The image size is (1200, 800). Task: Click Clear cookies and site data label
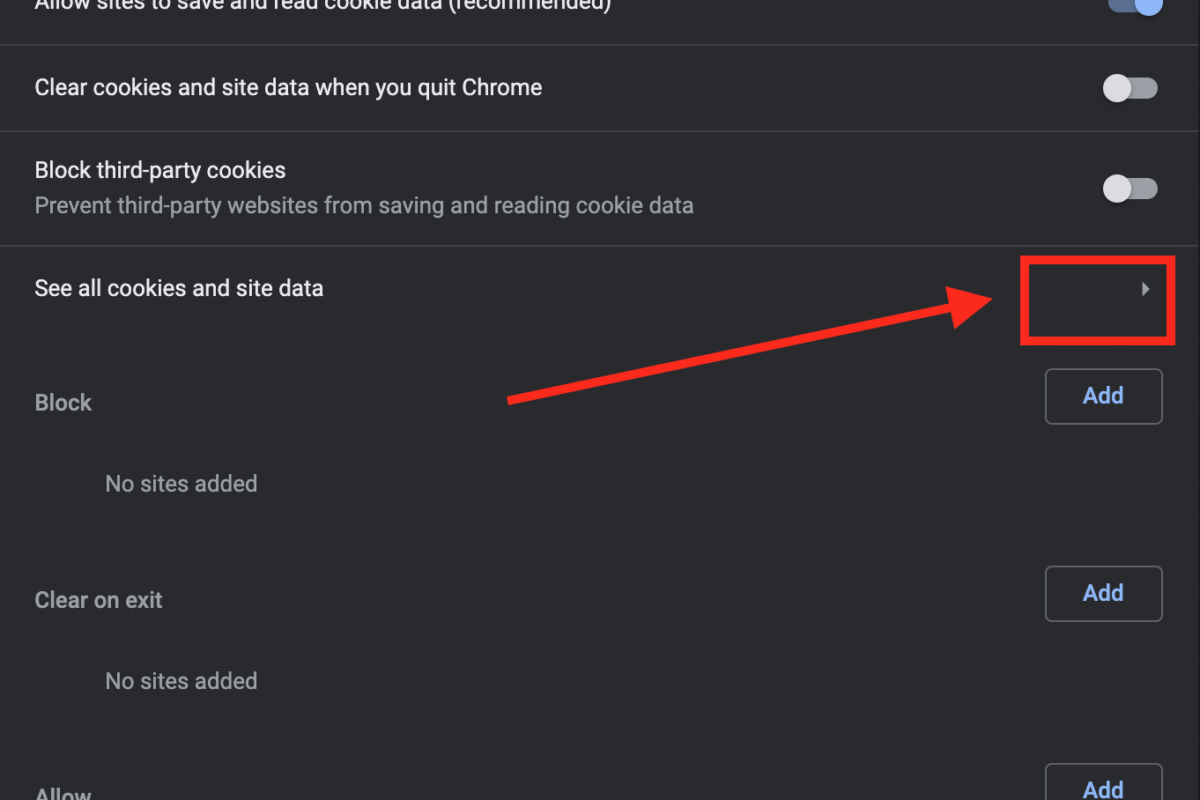pyautogui.click(x=288, y=88)
